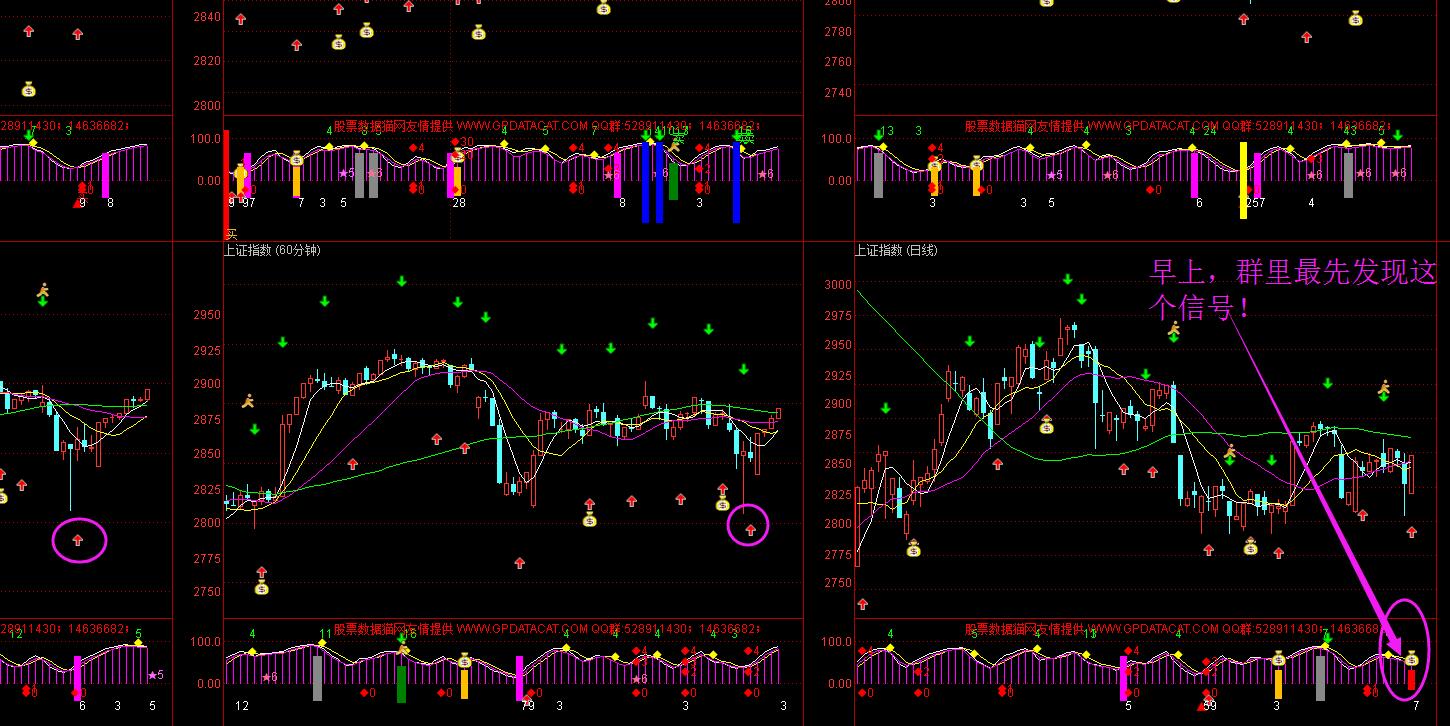Click the 2740 price label in the top right chart
Screen dimensions: 1450x726
pos(838,93)
